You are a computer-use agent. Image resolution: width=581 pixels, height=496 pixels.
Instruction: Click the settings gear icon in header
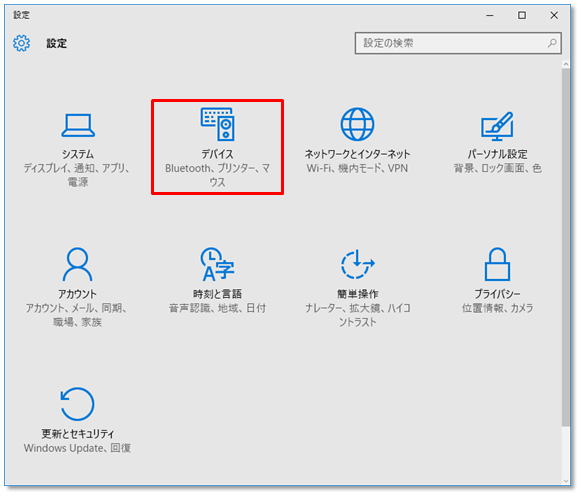click(21, 43)
